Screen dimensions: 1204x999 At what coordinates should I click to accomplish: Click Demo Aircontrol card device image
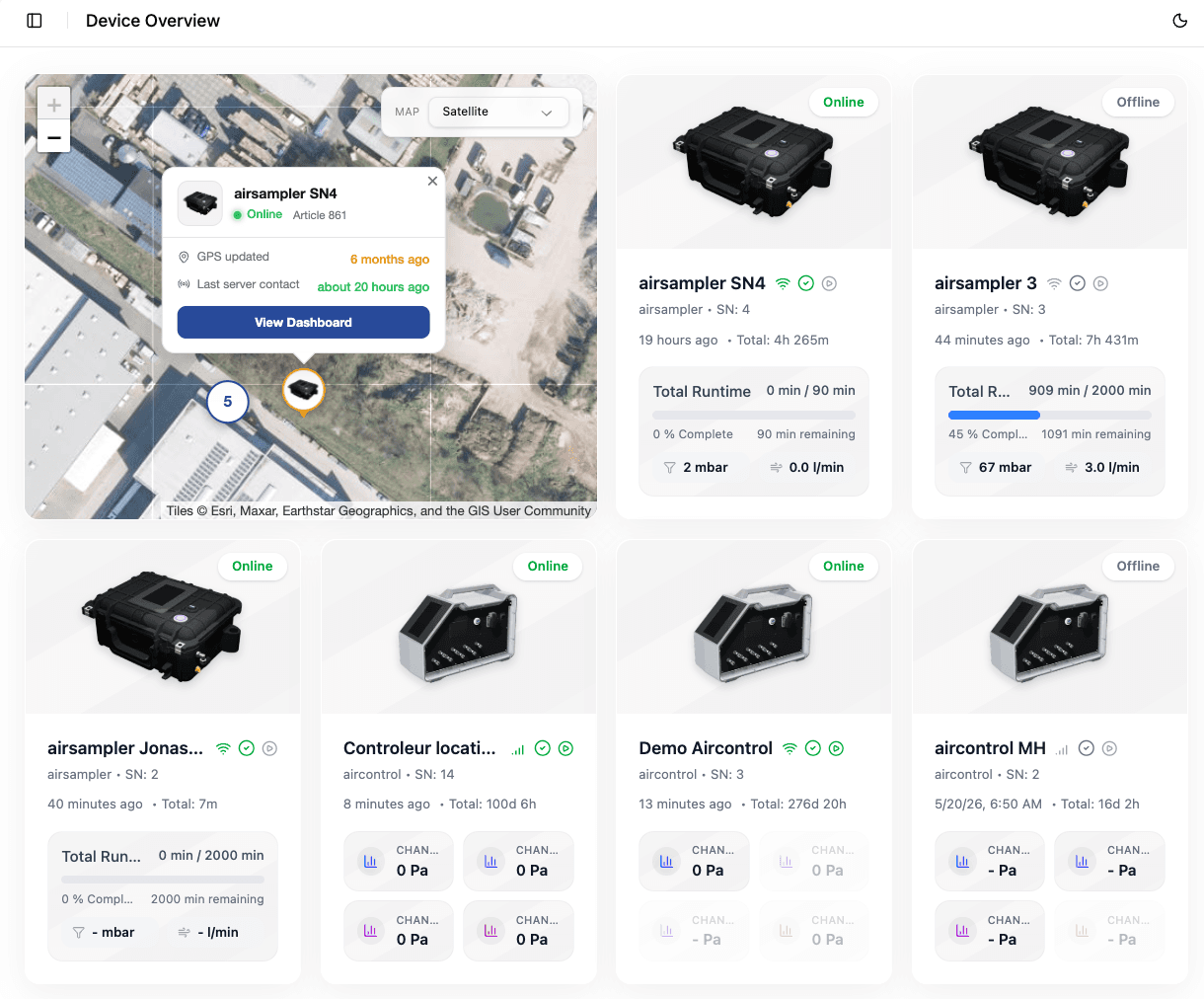754,633
